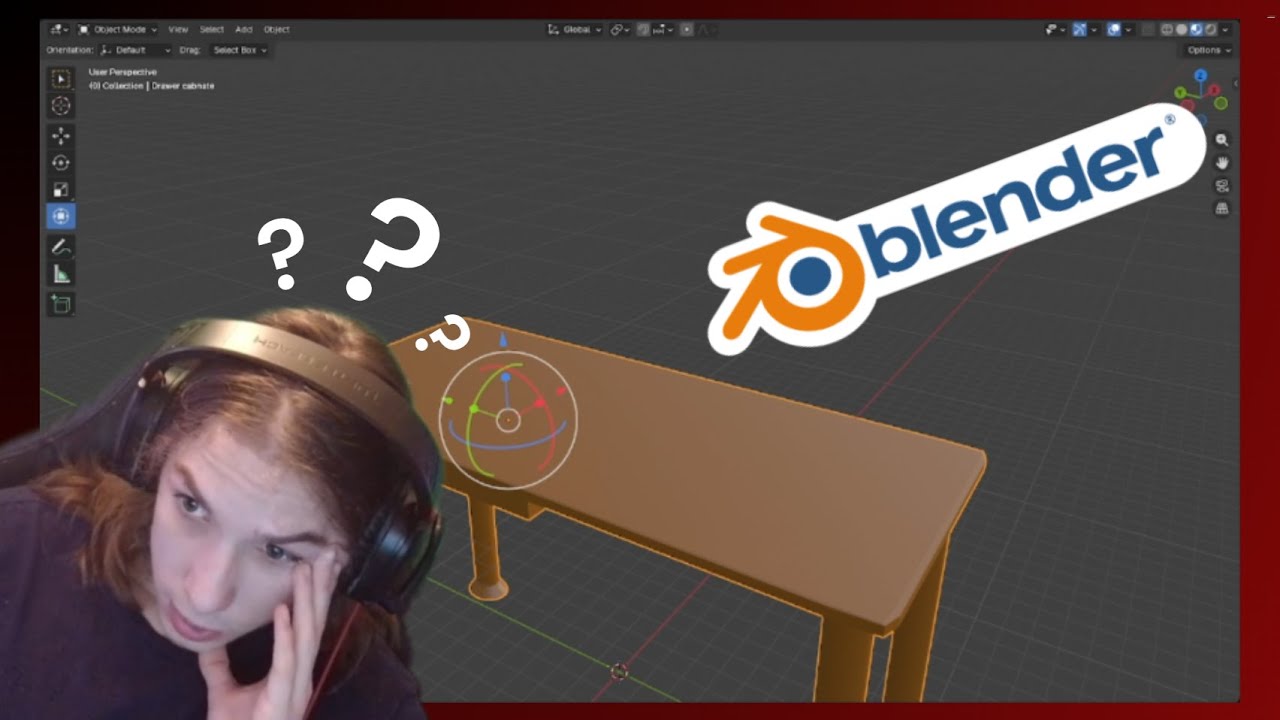
Task: Open the Options dropdown
Action: 1208,50
